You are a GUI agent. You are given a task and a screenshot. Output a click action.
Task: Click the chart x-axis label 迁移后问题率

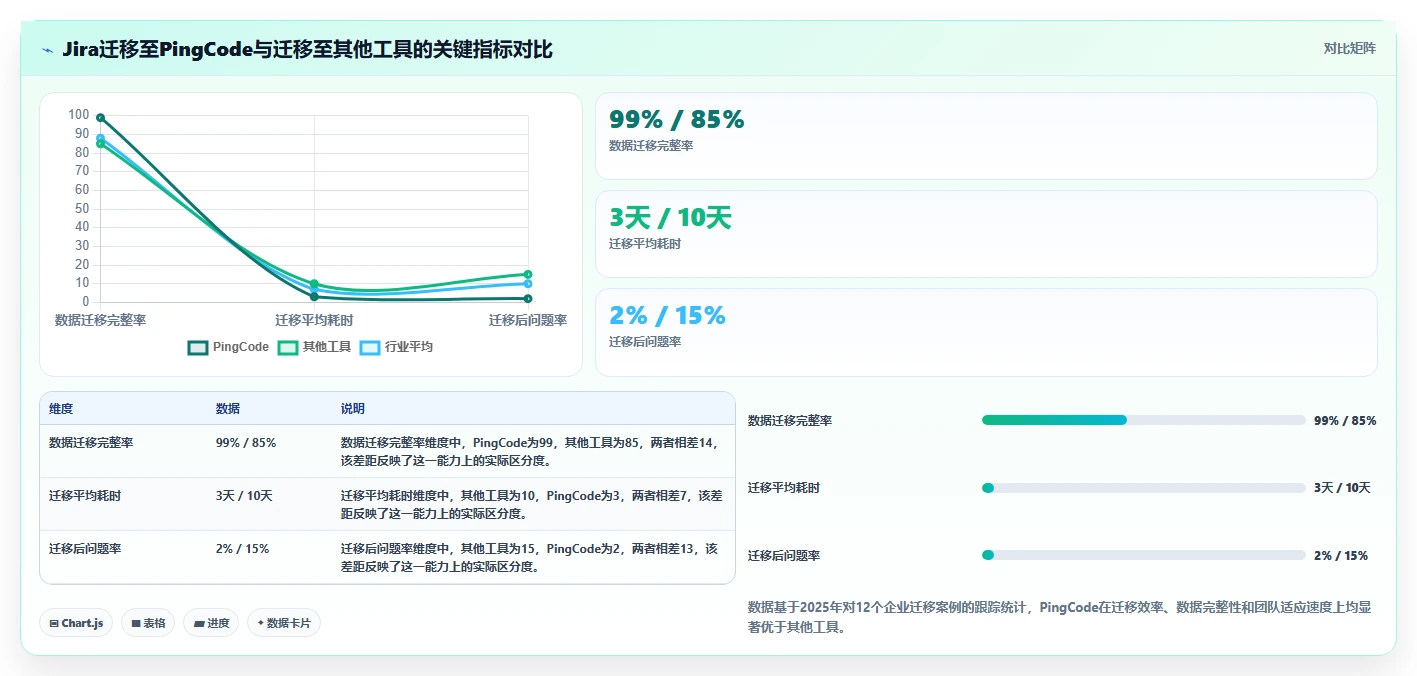click(x=528, y=320)
